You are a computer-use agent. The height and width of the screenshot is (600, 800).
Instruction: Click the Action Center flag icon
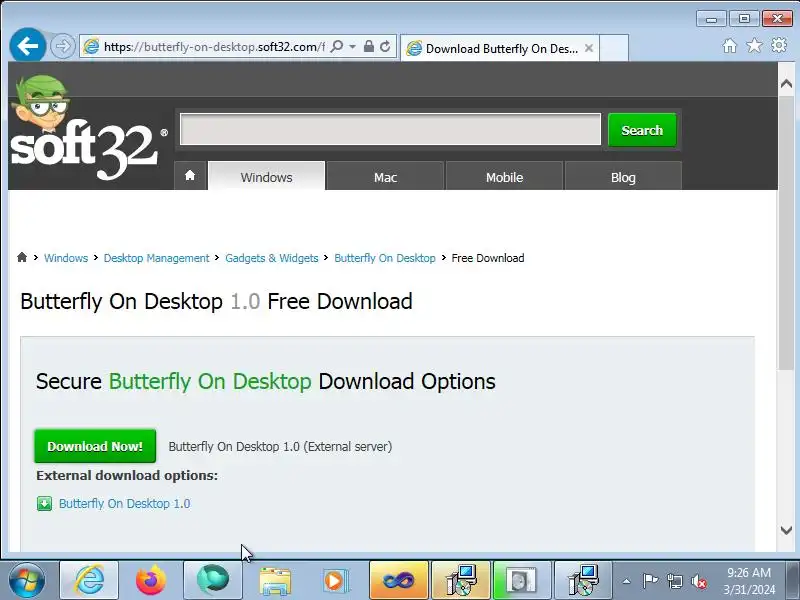click(650, 581)
